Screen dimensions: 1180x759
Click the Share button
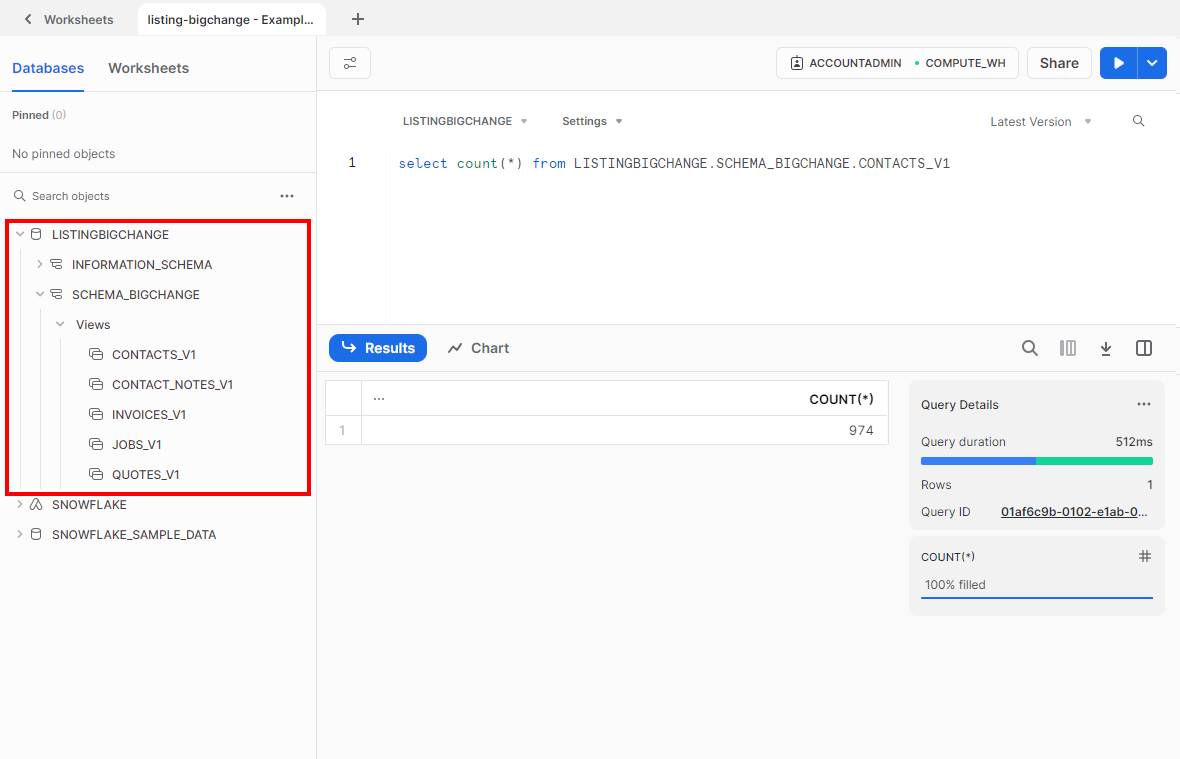[x=1059, y=63]
